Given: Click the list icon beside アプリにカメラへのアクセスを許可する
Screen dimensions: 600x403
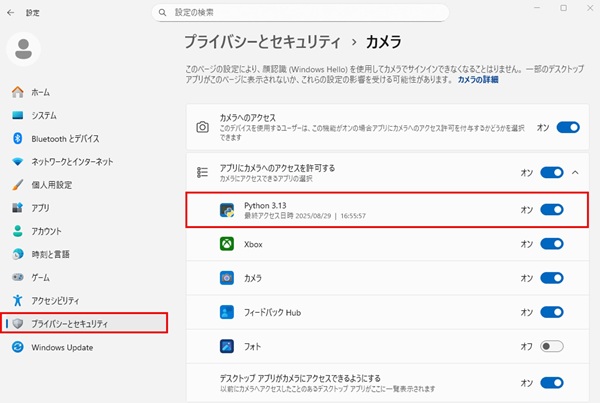Looking at the screenshot, I should (x=202, y=173).
